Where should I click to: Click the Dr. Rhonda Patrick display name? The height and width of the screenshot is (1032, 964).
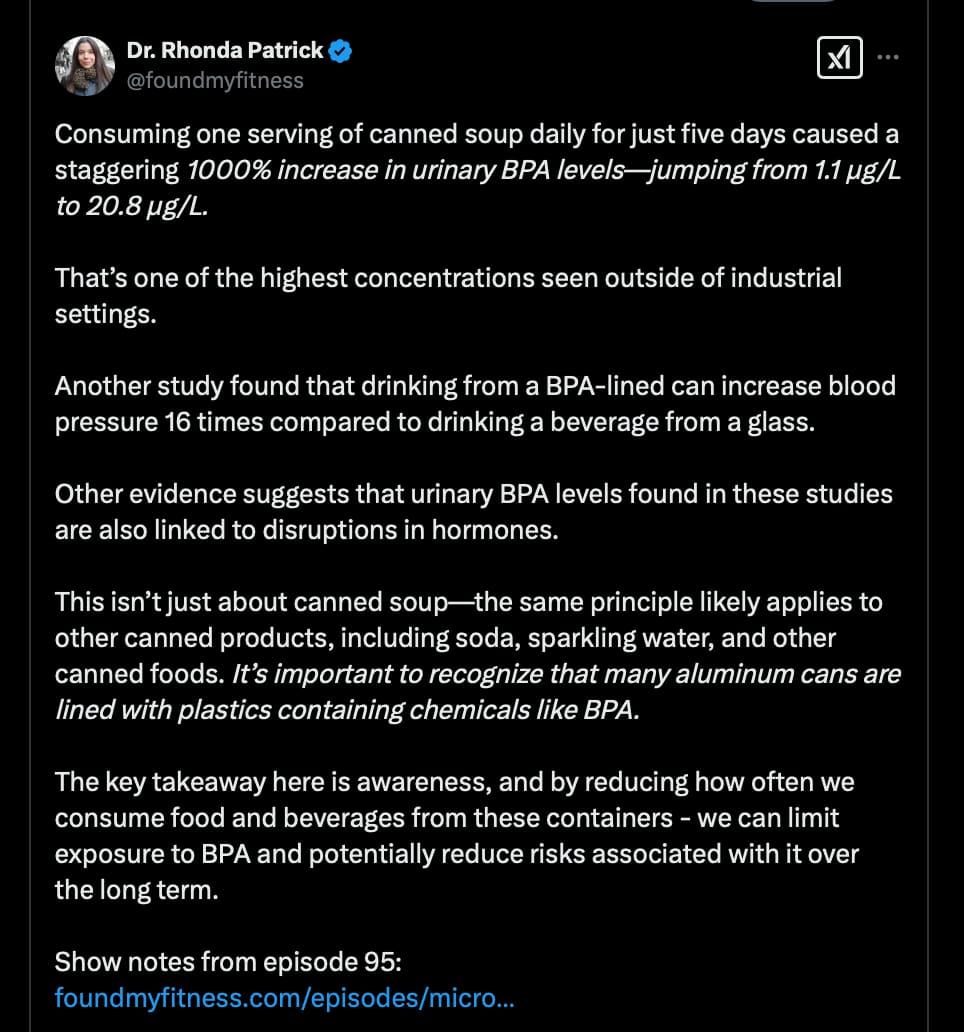(224, 50)
